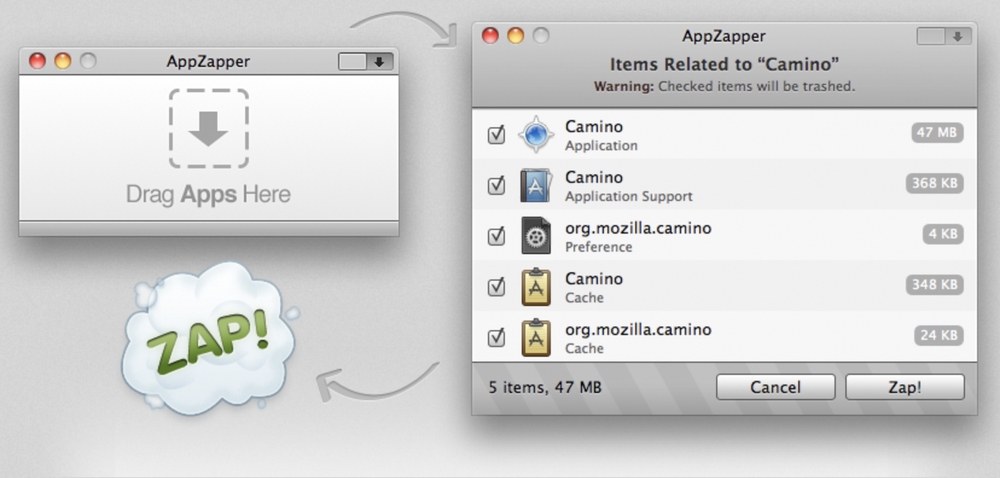Viewport: 1000px width, 478px height.
Task: Click the "Preference" subtitle text
Action: point(599,247)
